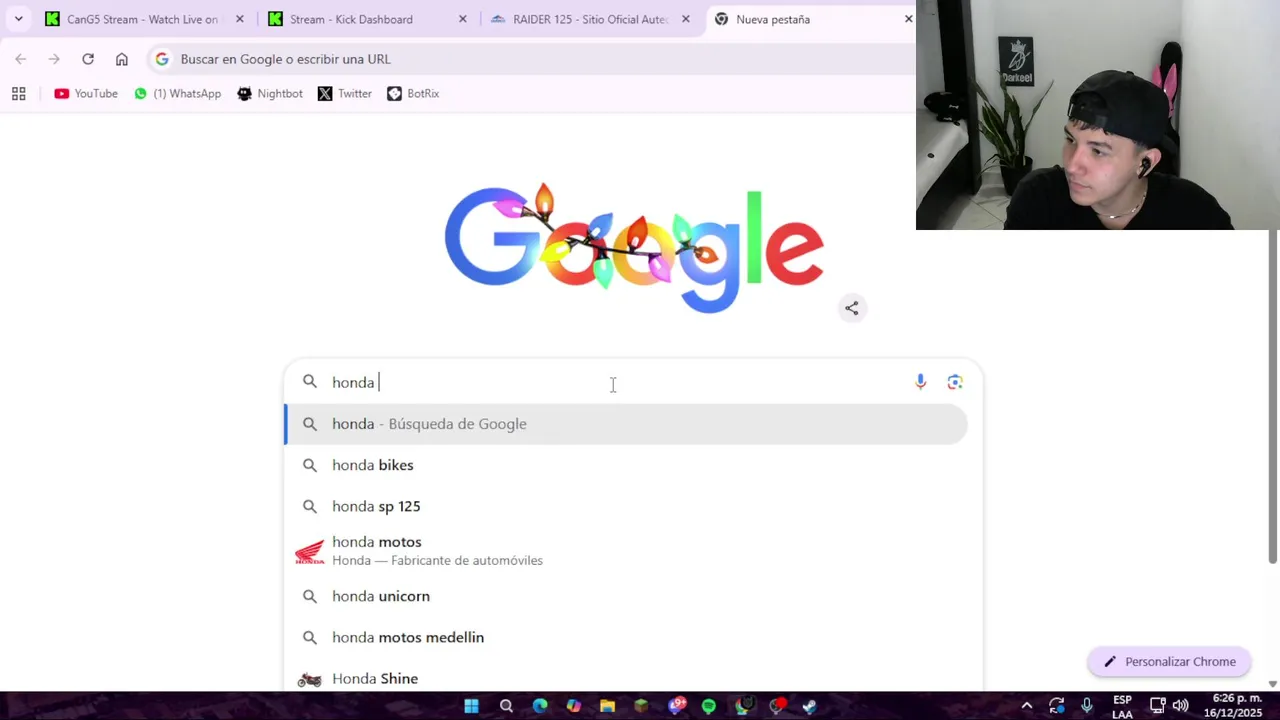Share the Google doodle

click(x=851, y=308)
